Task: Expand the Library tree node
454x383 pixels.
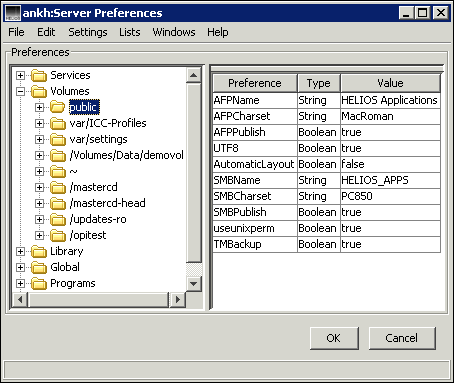Action: (20, 251)
